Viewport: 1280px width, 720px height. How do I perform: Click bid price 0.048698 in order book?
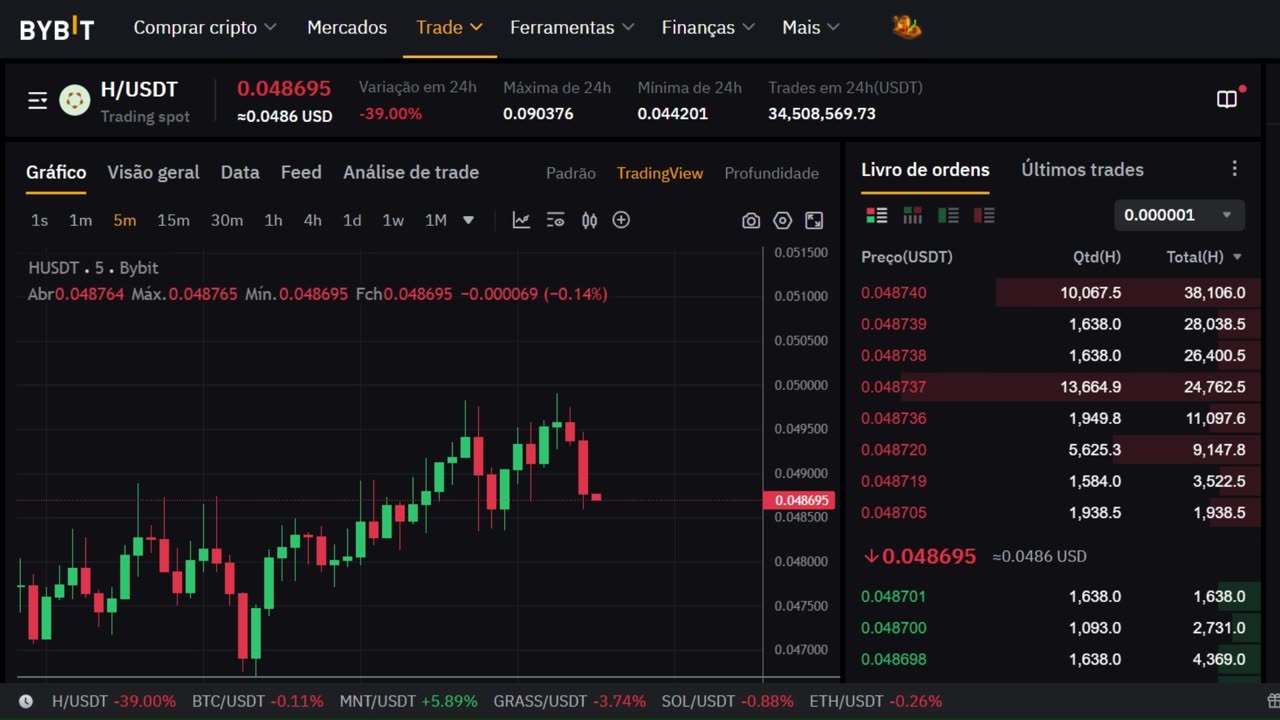[x=894, y=660]
